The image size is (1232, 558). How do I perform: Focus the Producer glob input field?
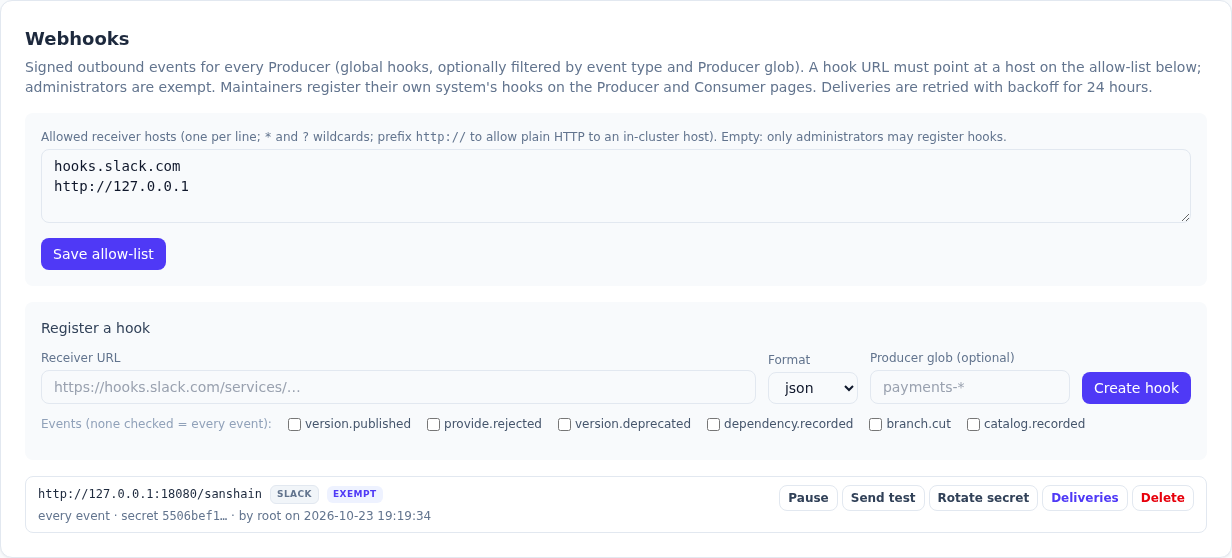click(970, 387)
